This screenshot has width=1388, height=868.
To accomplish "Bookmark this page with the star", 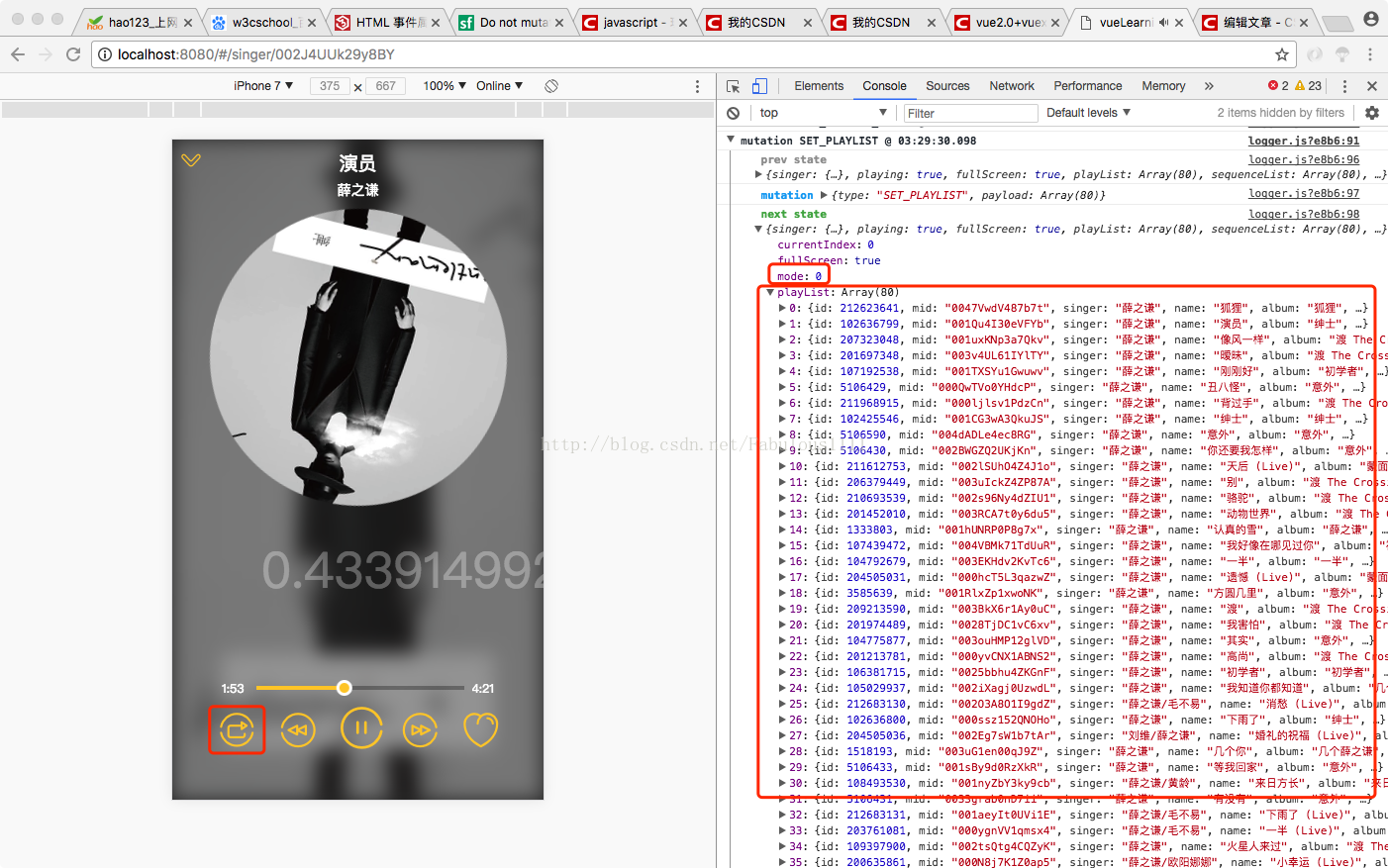I will click(1282, 54).
